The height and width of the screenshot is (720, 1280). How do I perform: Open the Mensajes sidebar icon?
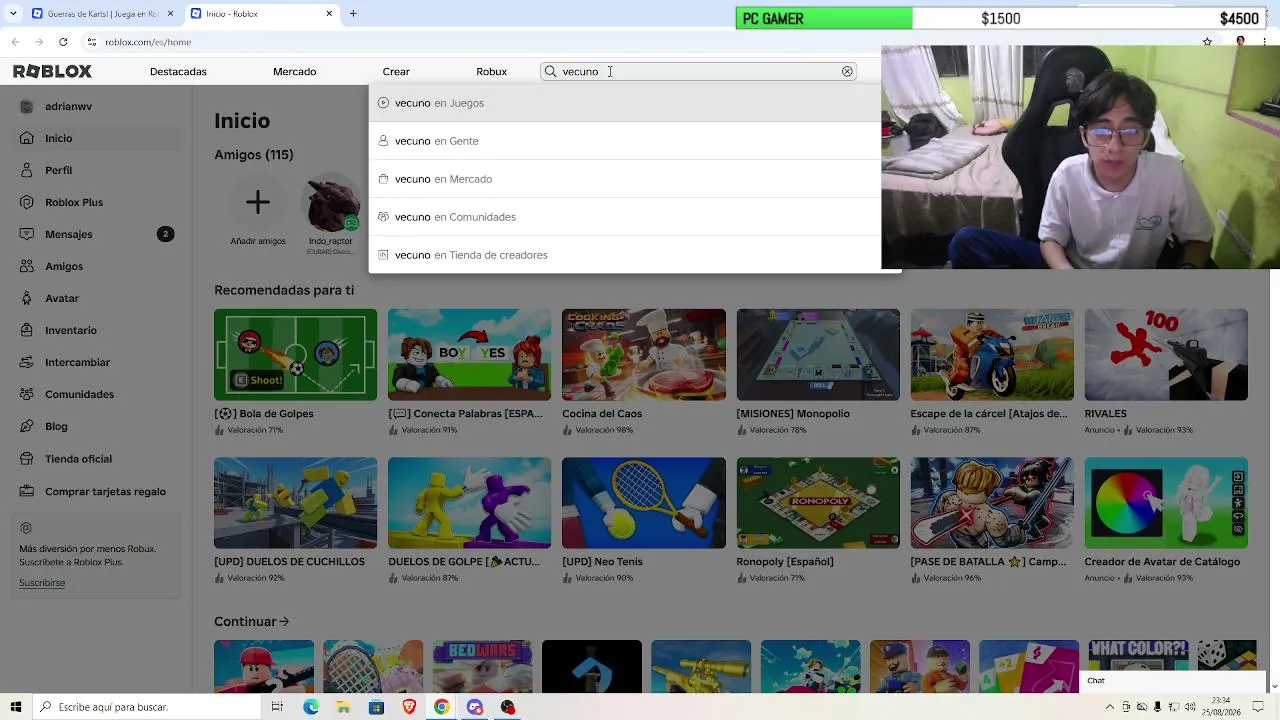point(27,234)
